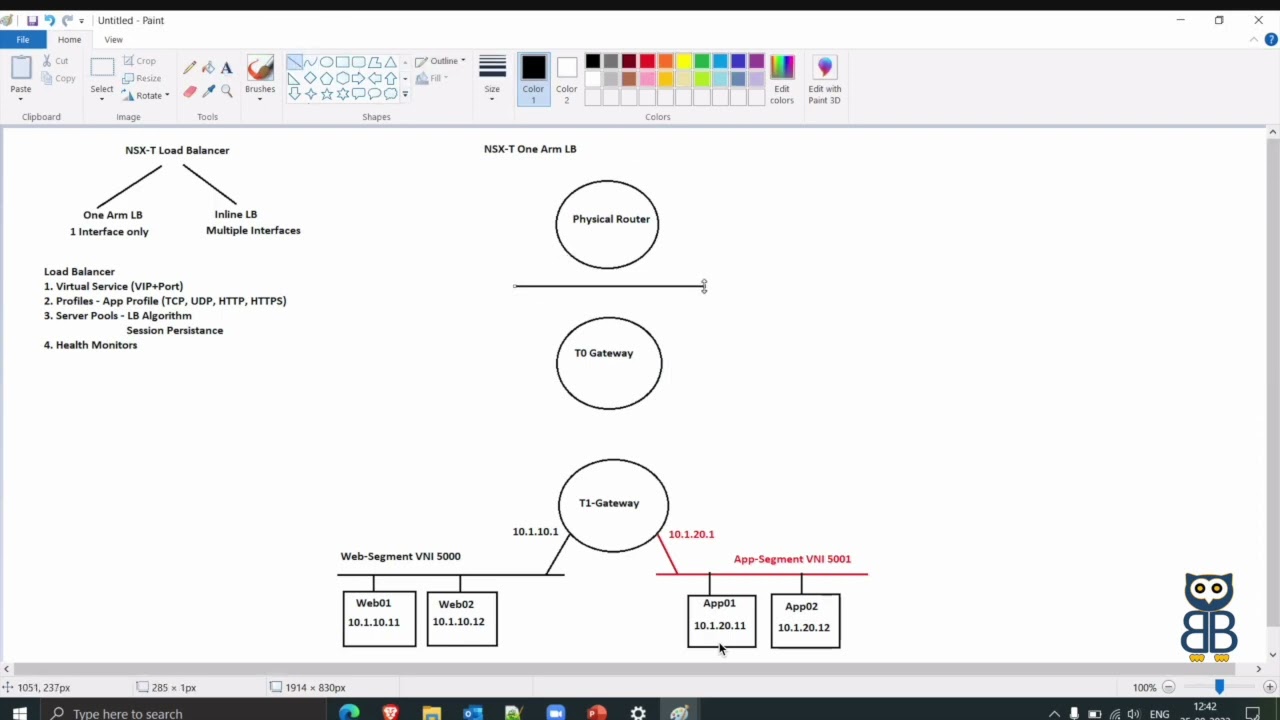
Task: Switch to the Home tab
Action: click(69, 40)
